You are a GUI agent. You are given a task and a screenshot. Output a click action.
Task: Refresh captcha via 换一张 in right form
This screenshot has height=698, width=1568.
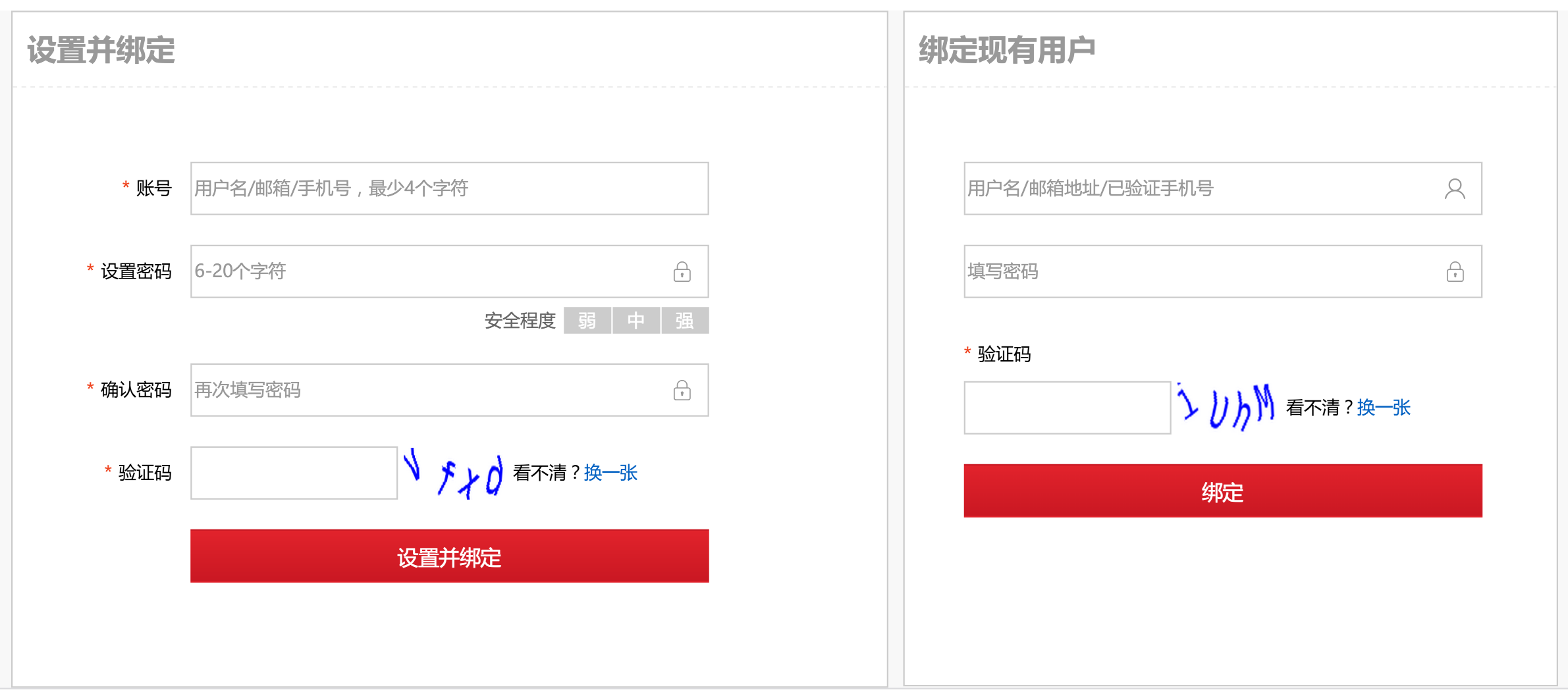pos(1384,408)
